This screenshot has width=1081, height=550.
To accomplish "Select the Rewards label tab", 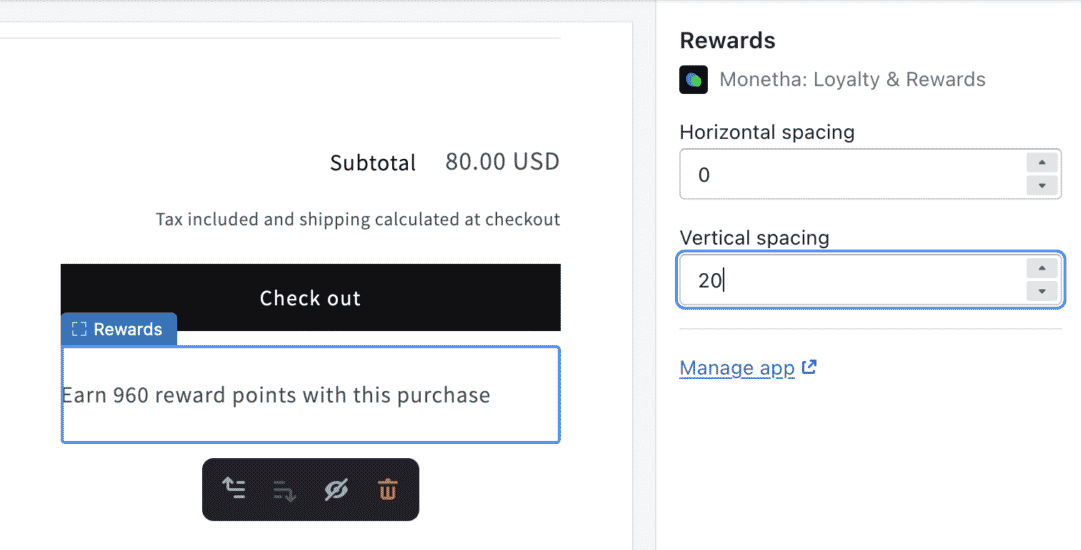I will coord(119,329).
